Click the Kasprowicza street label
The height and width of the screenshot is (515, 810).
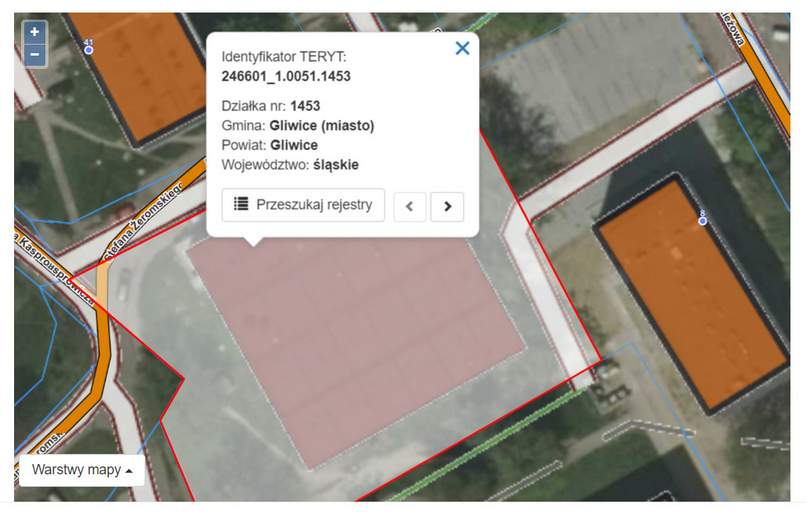click(56, 269)
